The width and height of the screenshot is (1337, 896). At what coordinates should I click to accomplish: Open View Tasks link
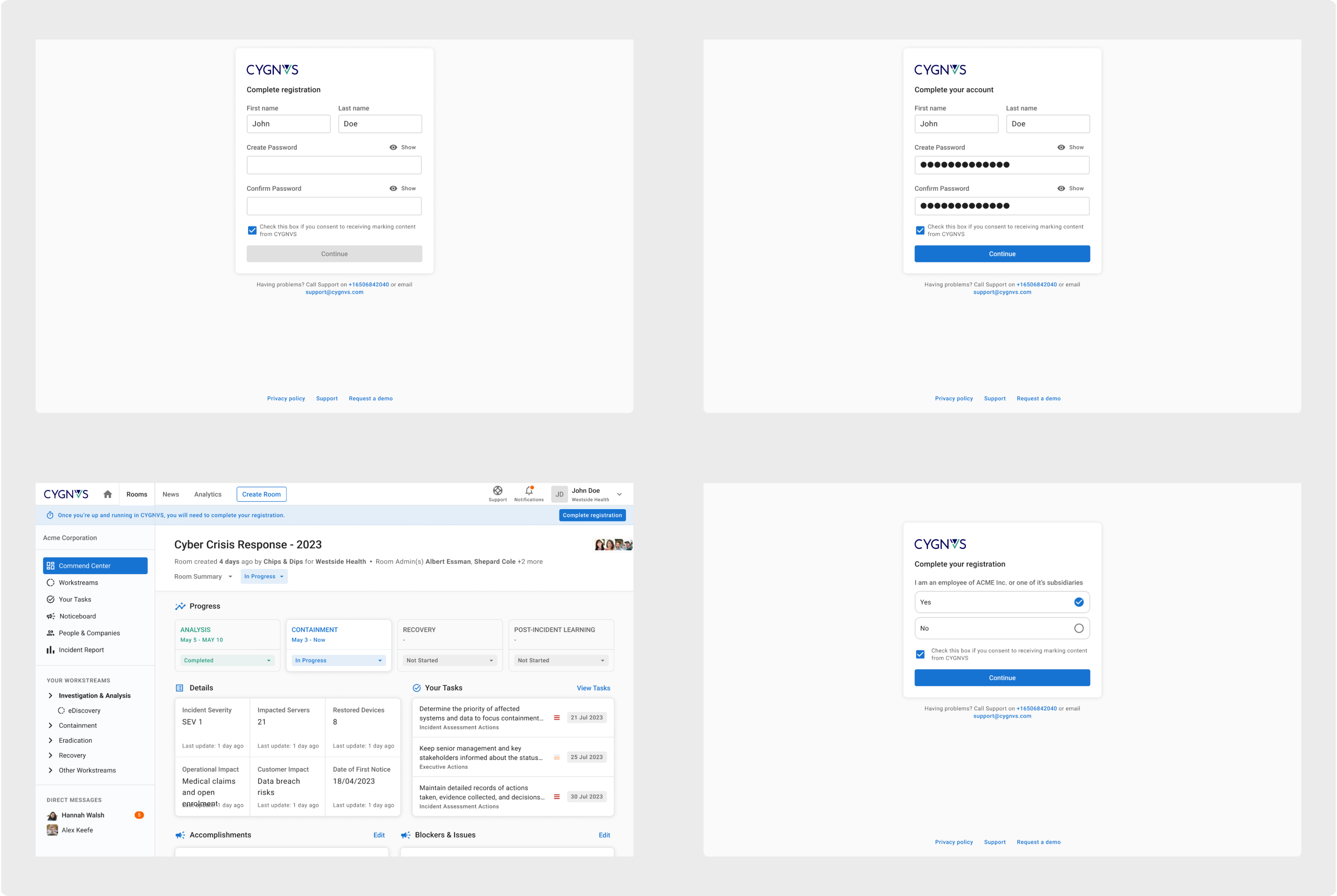593,688
